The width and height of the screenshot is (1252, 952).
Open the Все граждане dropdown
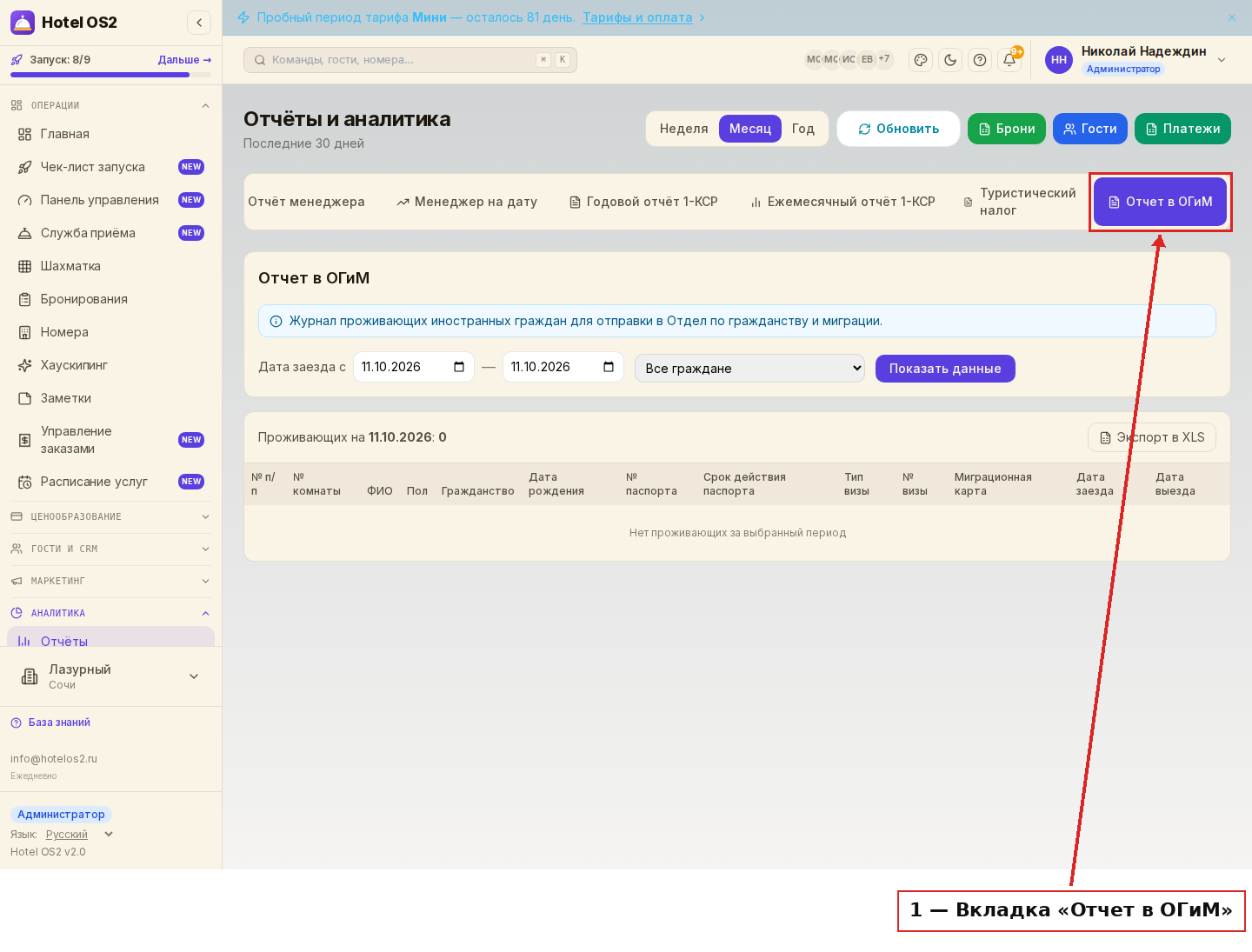point(749,368)
